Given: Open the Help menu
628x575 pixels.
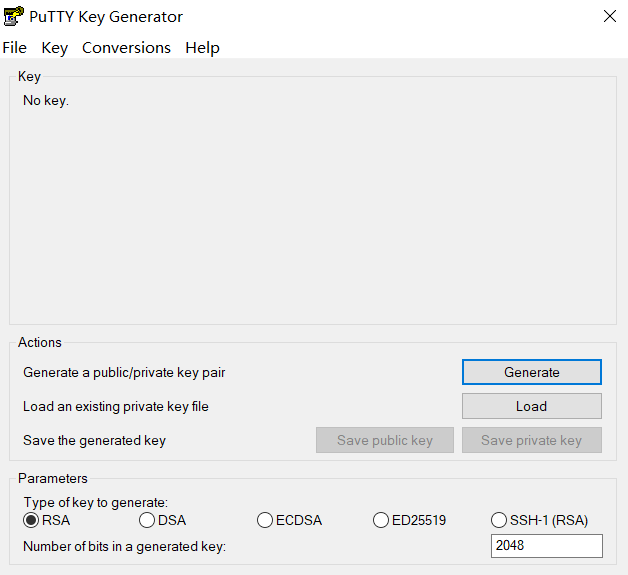Looking at the screenshot, I should tap(202, 48).
